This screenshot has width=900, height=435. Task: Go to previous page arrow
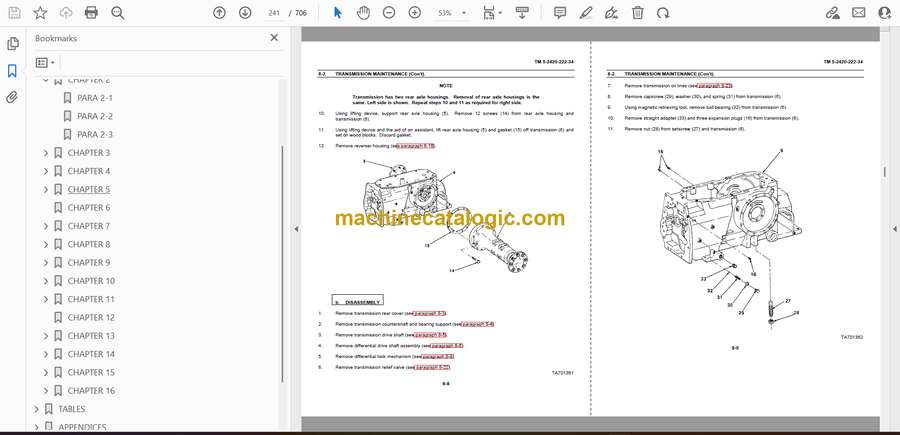(219, 13)
